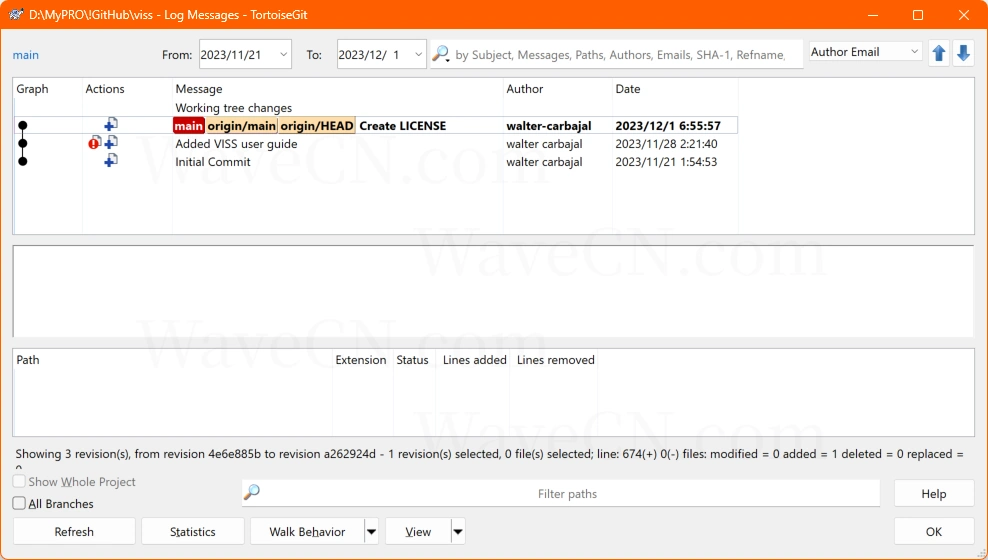Click the added-file icon on Added VISS user guide row
Viewport: 988px width, 560px height.
tap(111, 143)
